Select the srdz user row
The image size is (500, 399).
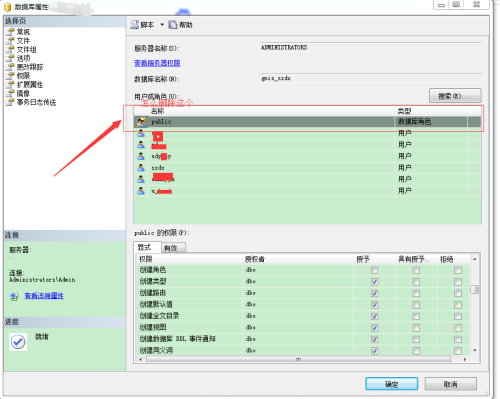(307, 167)
